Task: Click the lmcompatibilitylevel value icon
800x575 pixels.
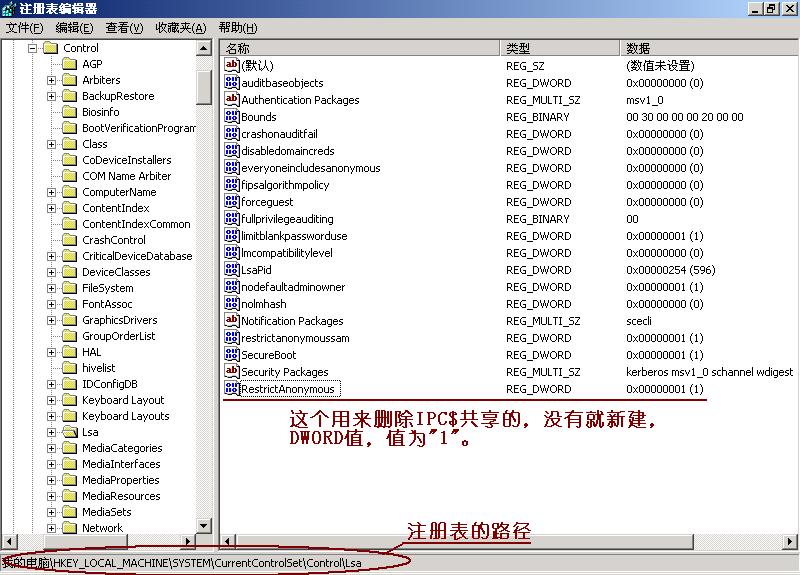Action: point(232,252)
